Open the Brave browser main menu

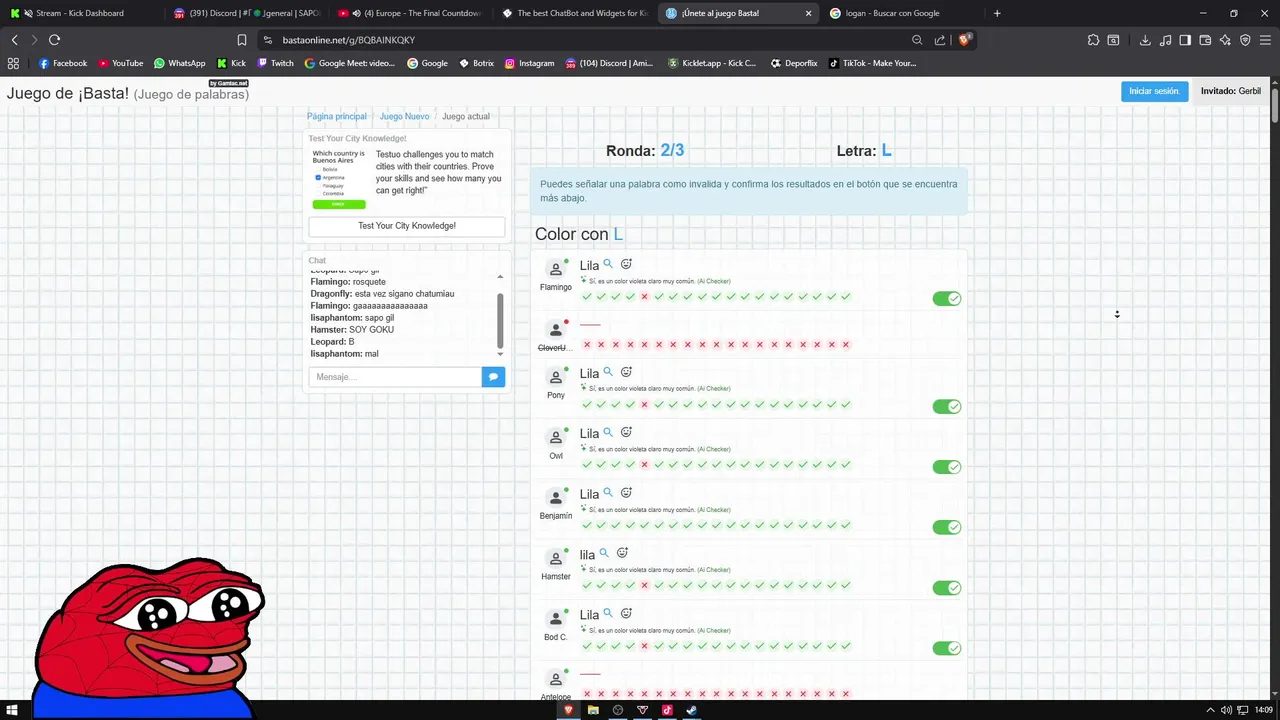click(1265, 40)
